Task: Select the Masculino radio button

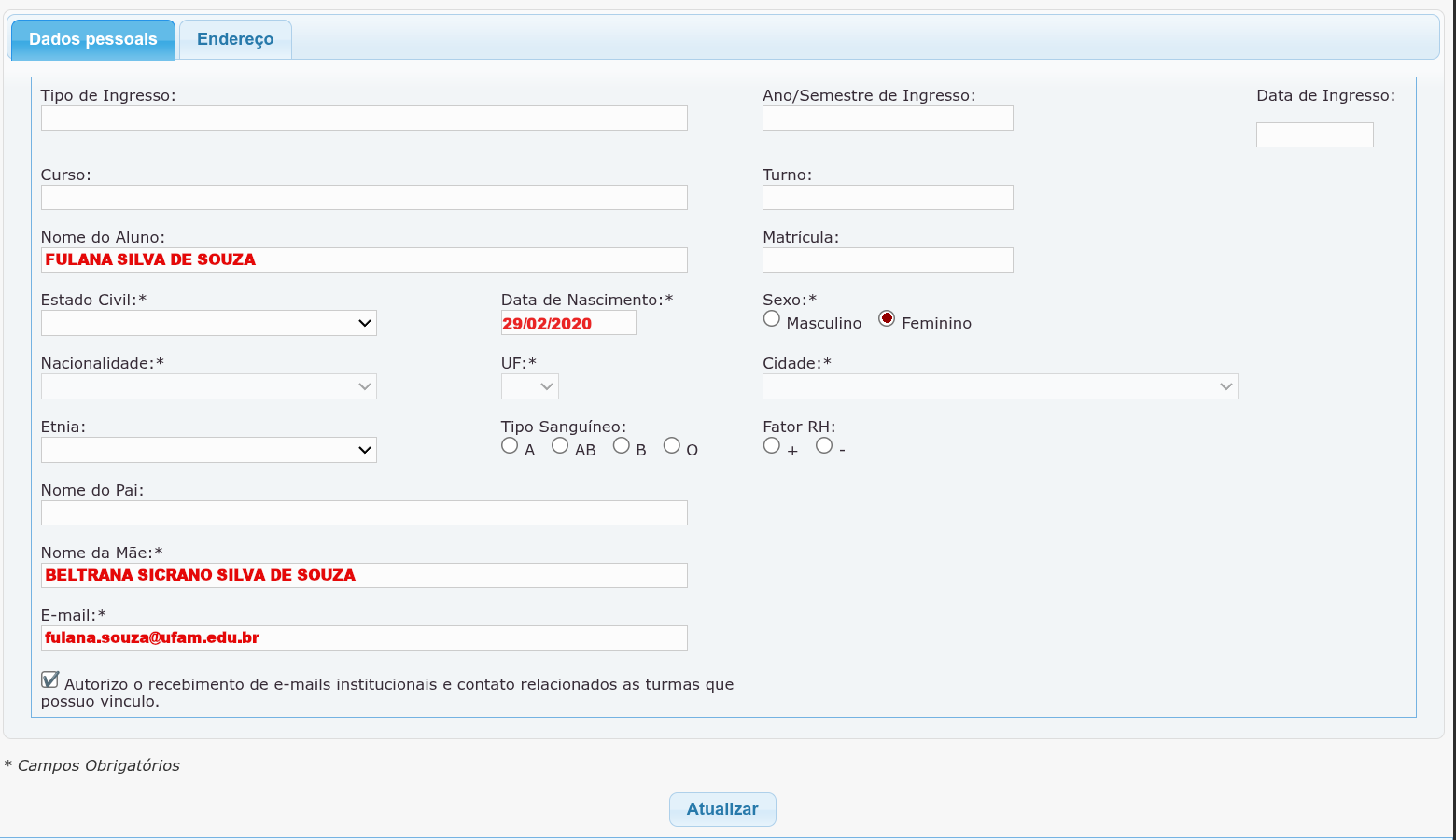Action: 772,318
